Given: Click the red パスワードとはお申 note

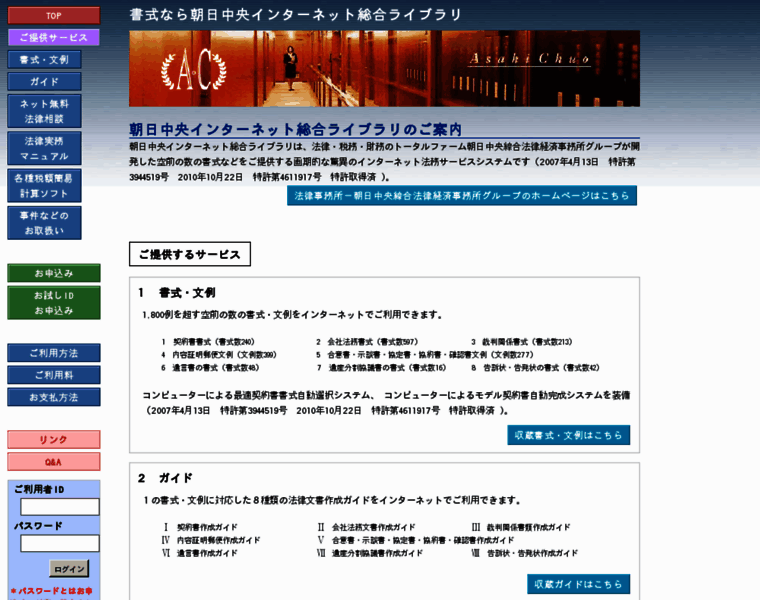Looking at the screenshot, I should [x=52, y=591].
